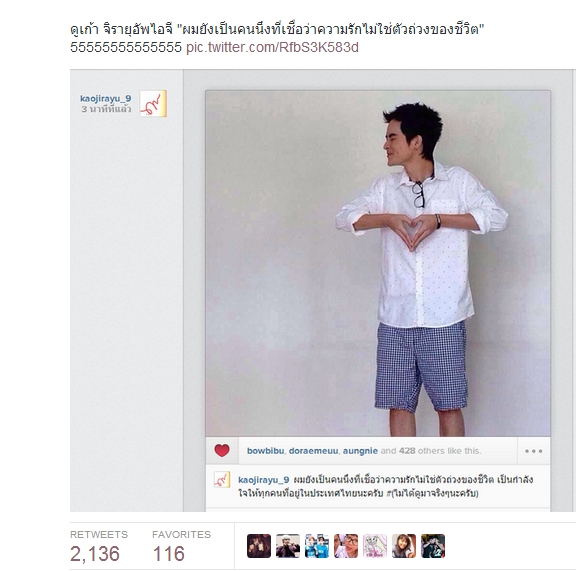This screenshot has height=571, width=584.
Task: Click the photo of man making heart
Action: click(x=378, y=263)
